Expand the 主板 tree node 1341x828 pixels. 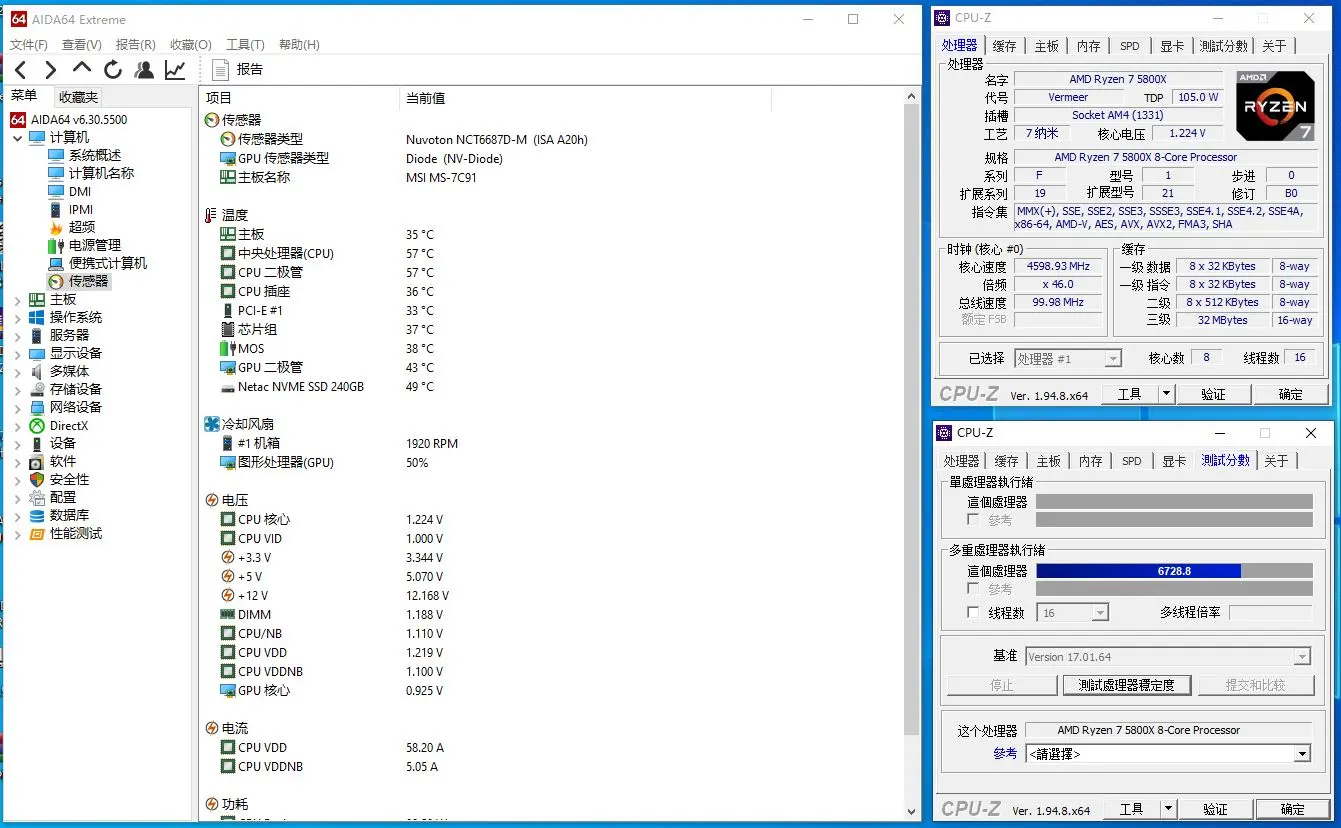[17, 299]
